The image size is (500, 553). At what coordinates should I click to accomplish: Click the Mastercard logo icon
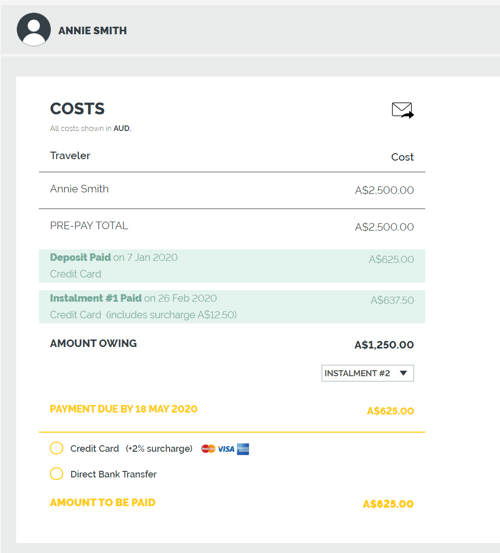[208, 449]
